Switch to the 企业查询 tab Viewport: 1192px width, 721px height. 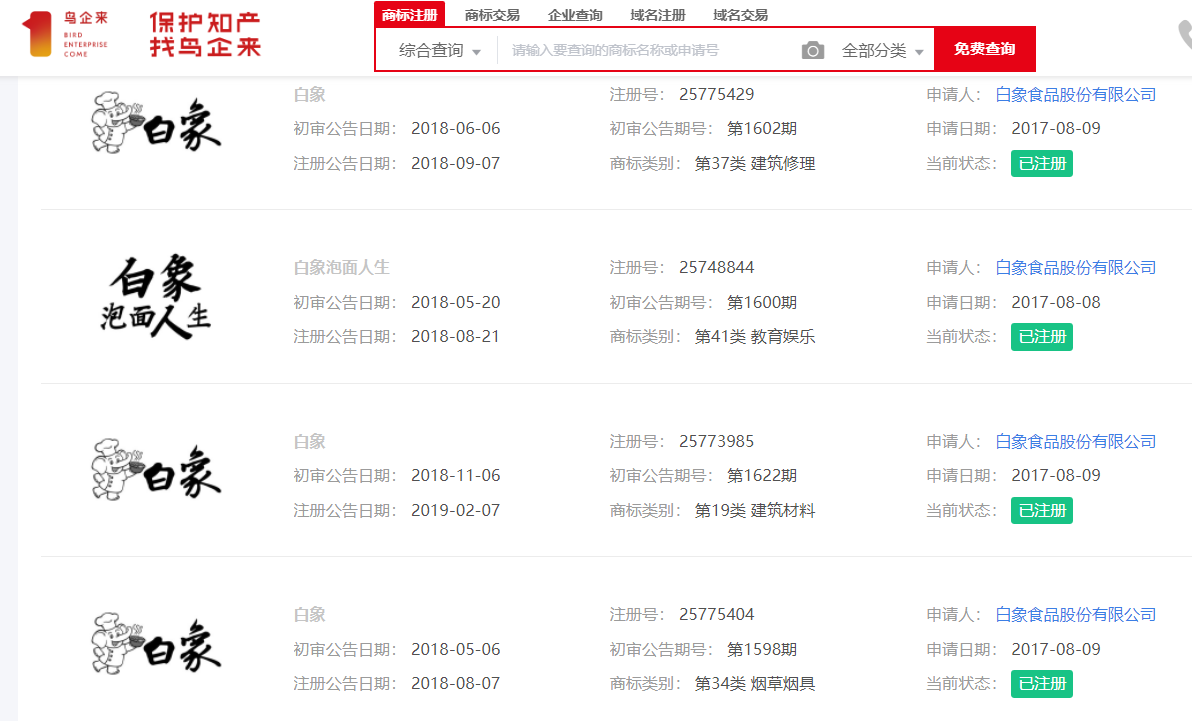point(575,15)
